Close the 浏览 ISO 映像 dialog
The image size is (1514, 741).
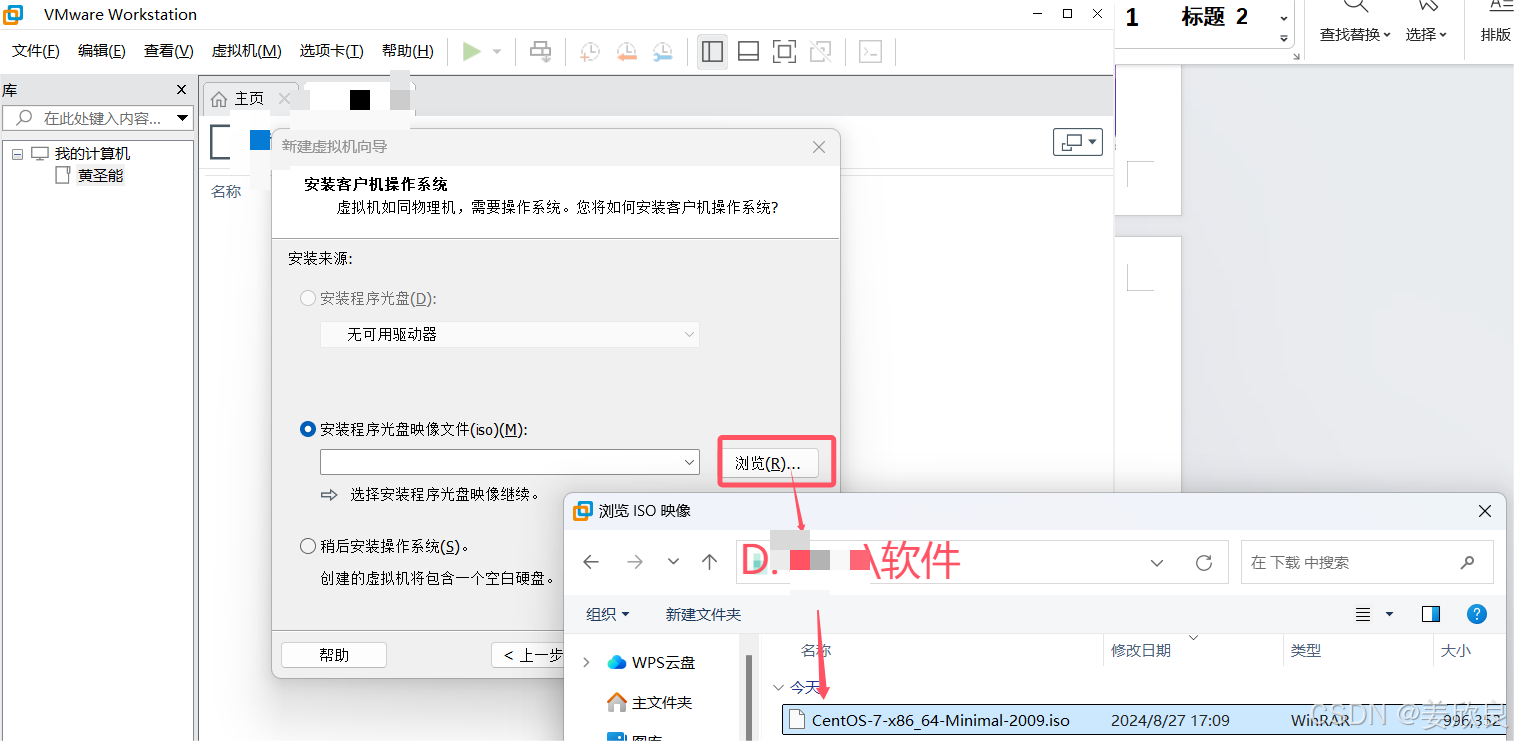pos(1485,511)
